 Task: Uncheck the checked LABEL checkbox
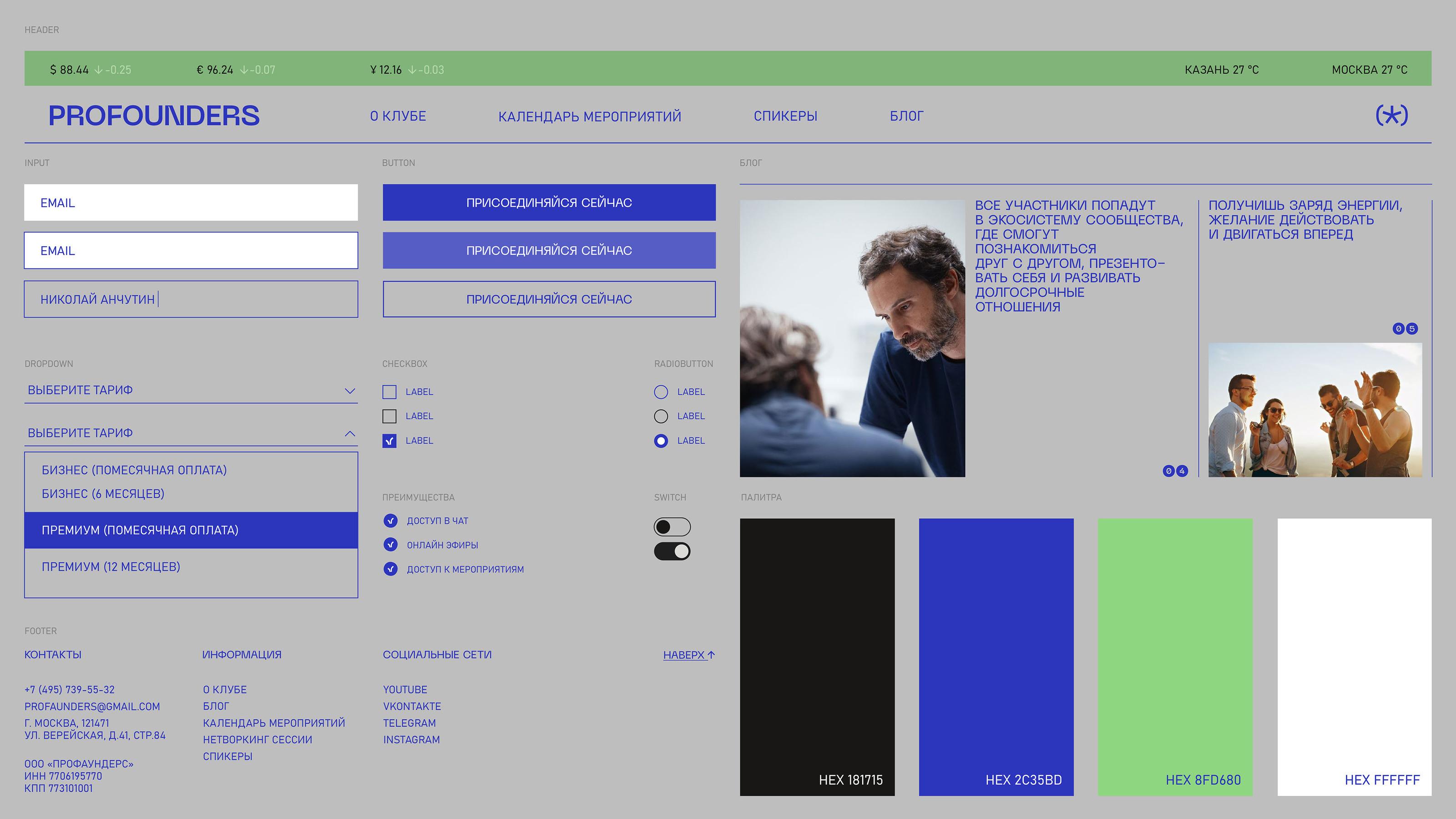click(389, 441)
